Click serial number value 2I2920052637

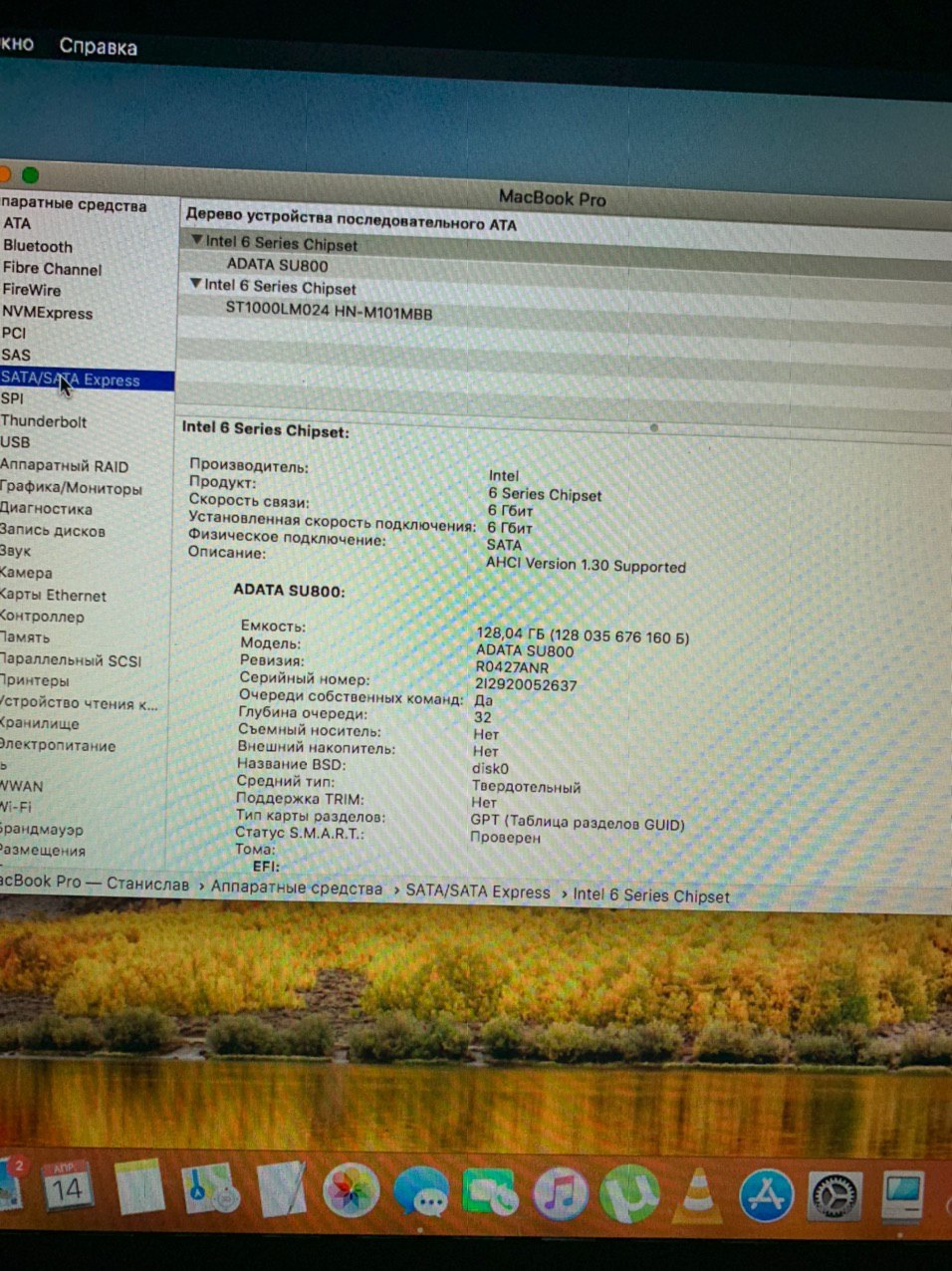(526, 684)
